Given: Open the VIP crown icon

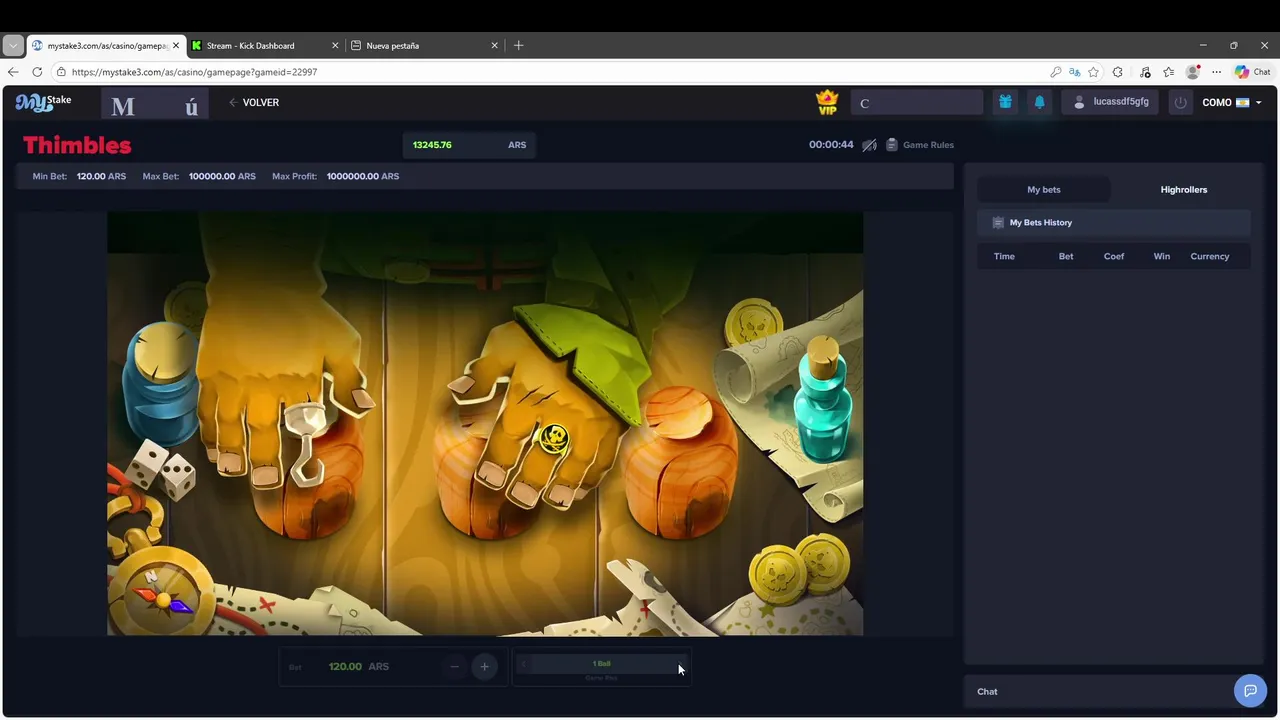Looking at the screenshot, I should [827, 102].
